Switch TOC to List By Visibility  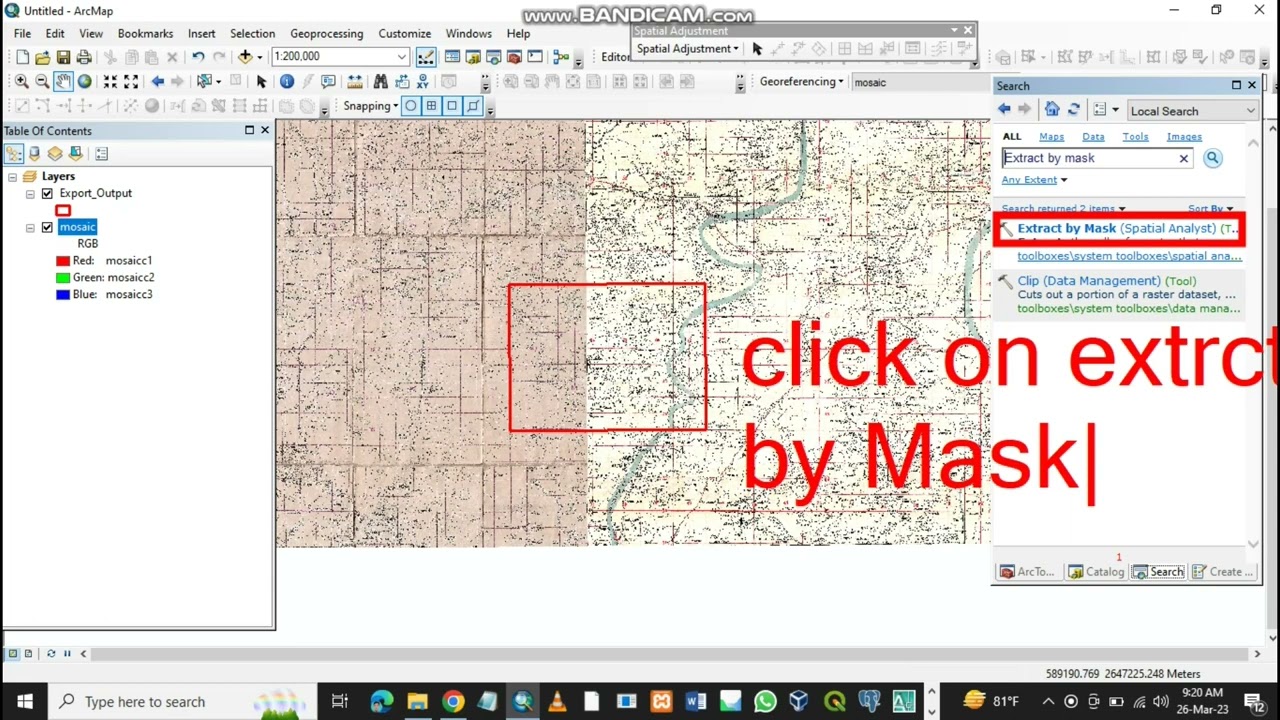coord(55,153)
